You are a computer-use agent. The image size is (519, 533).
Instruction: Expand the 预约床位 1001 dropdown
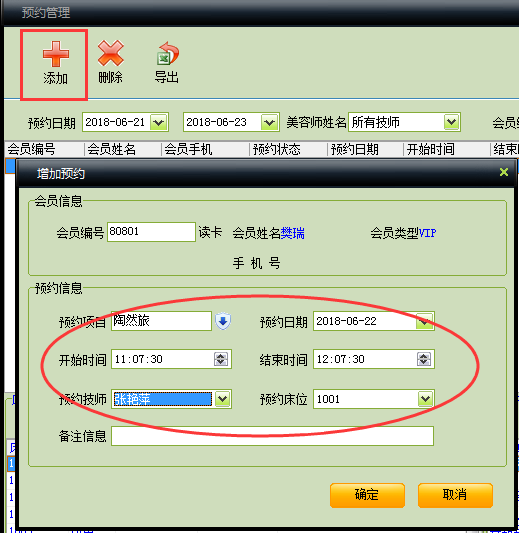[x=425, y=399]
